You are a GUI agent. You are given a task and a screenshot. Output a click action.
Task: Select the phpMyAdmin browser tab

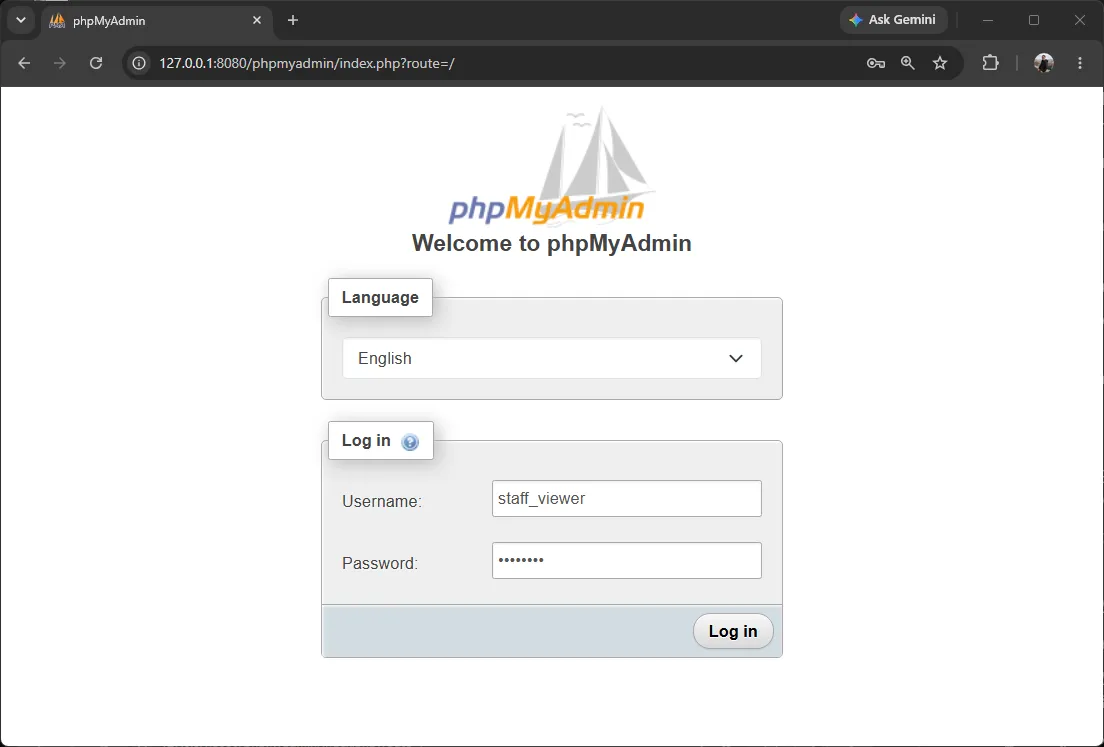click(x=156, y=20)
